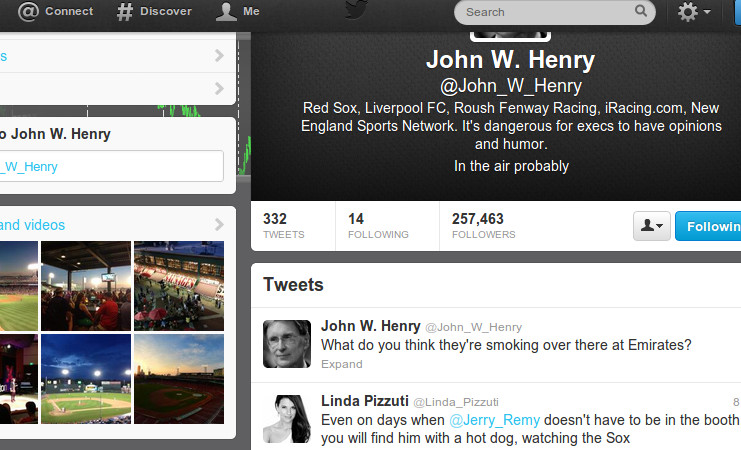Click the search magnifier icon
Screen dimensions: 741x450
point(640,10)
